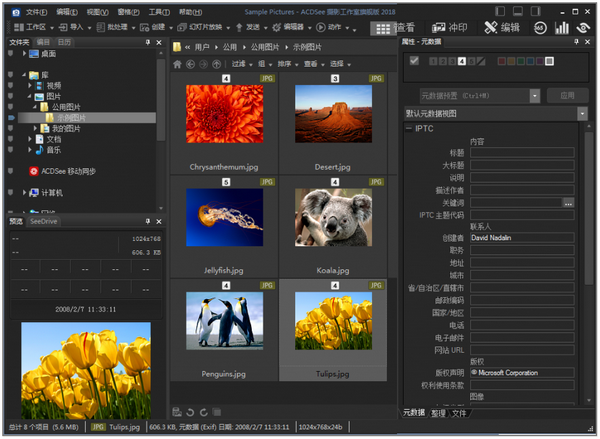This screenshot has height=439, width=600.
Task: Switch to the SeeDrive tab
Action: pos(43,221)
